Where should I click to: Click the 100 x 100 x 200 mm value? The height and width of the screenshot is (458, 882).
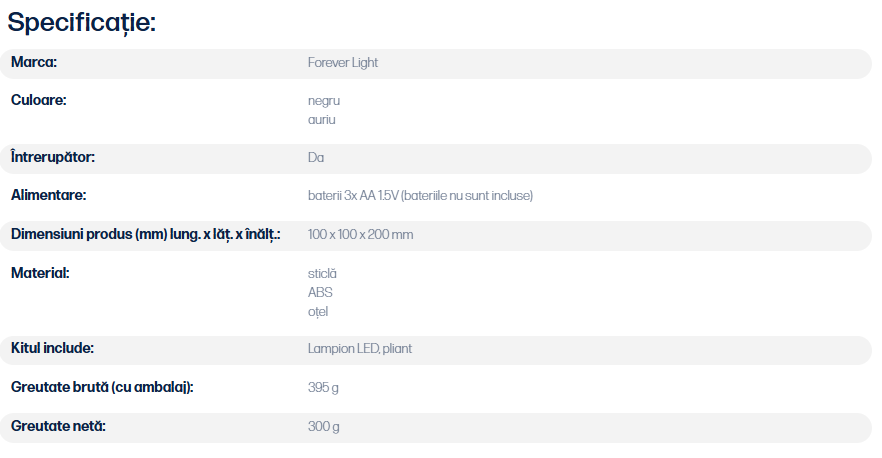[360, 235]
